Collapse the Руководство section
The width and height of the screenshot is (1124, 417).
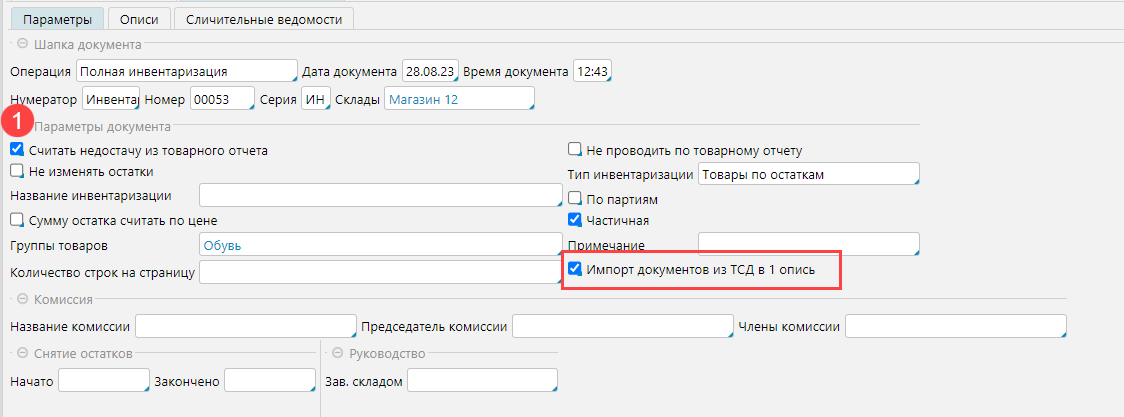(338, 353)
